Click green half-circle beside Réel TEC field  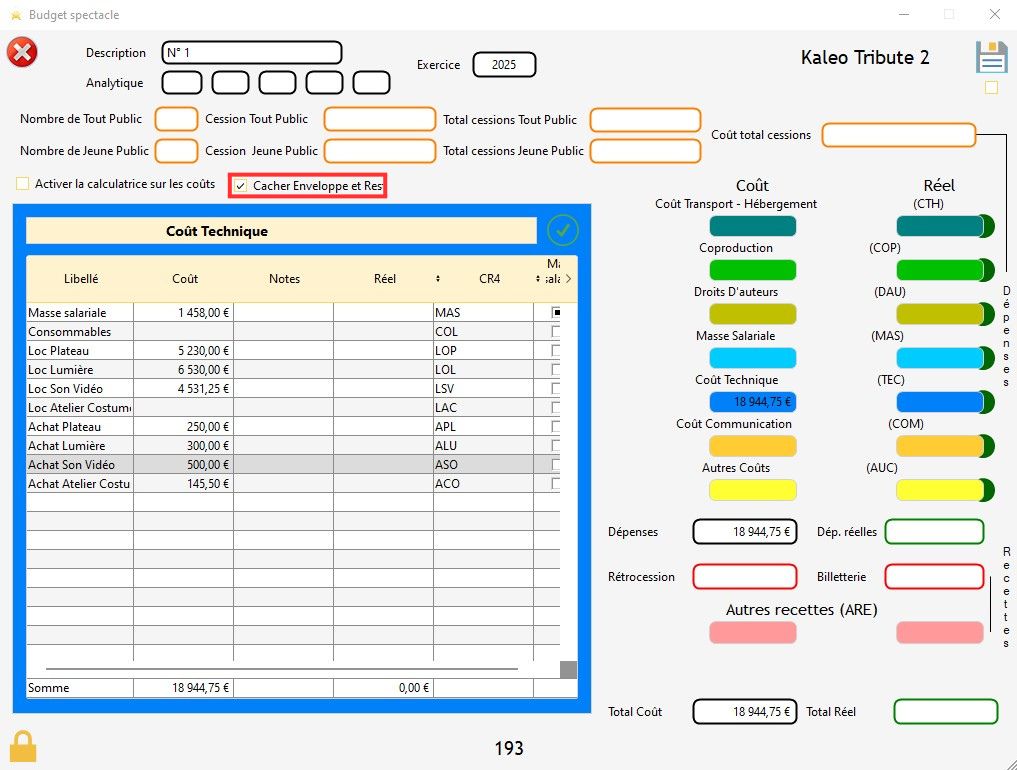988,402
